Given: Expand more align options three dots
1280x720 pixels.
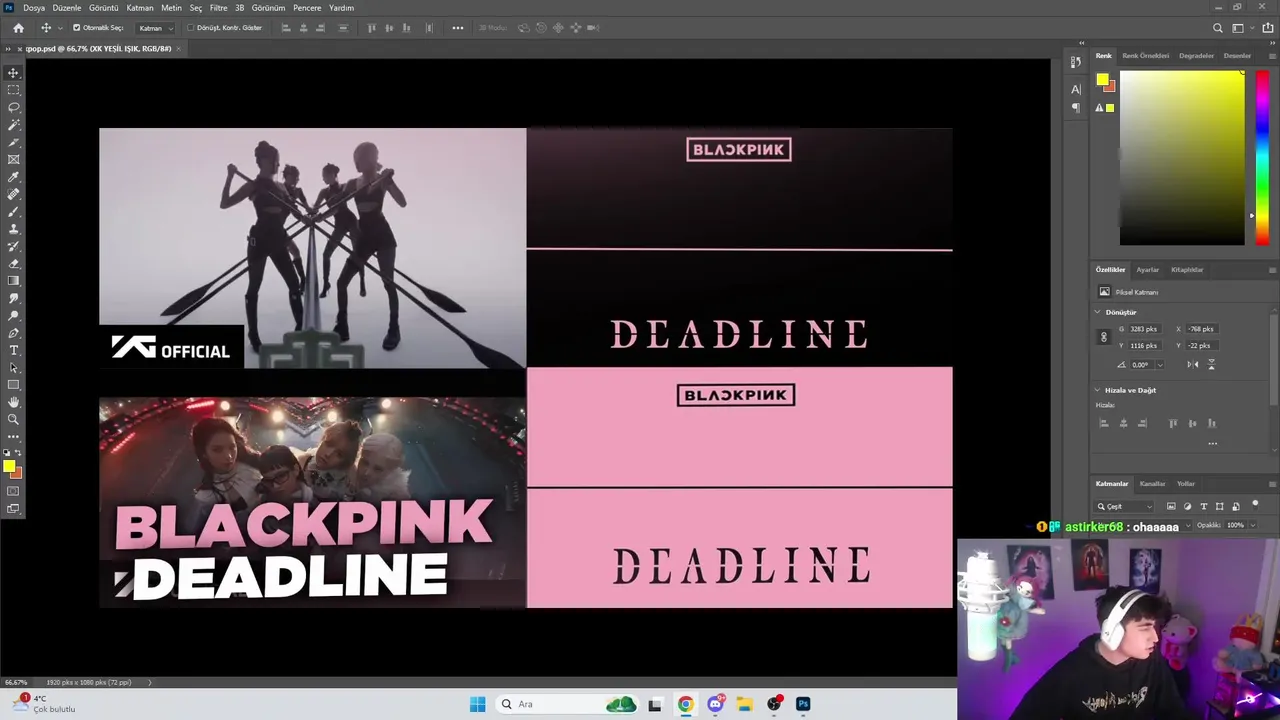Looking at the screenshot, I should click(1212, 443).
